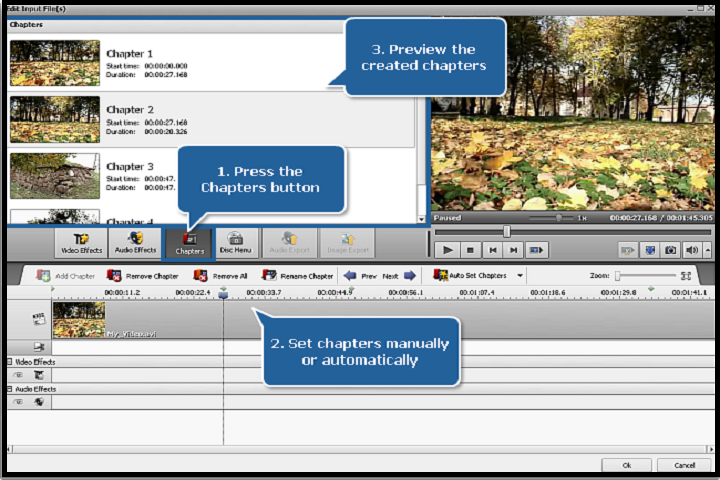This screenshot has height=480, width=720.
Task: Open the Disc Menu section
Action: (237, 243)
